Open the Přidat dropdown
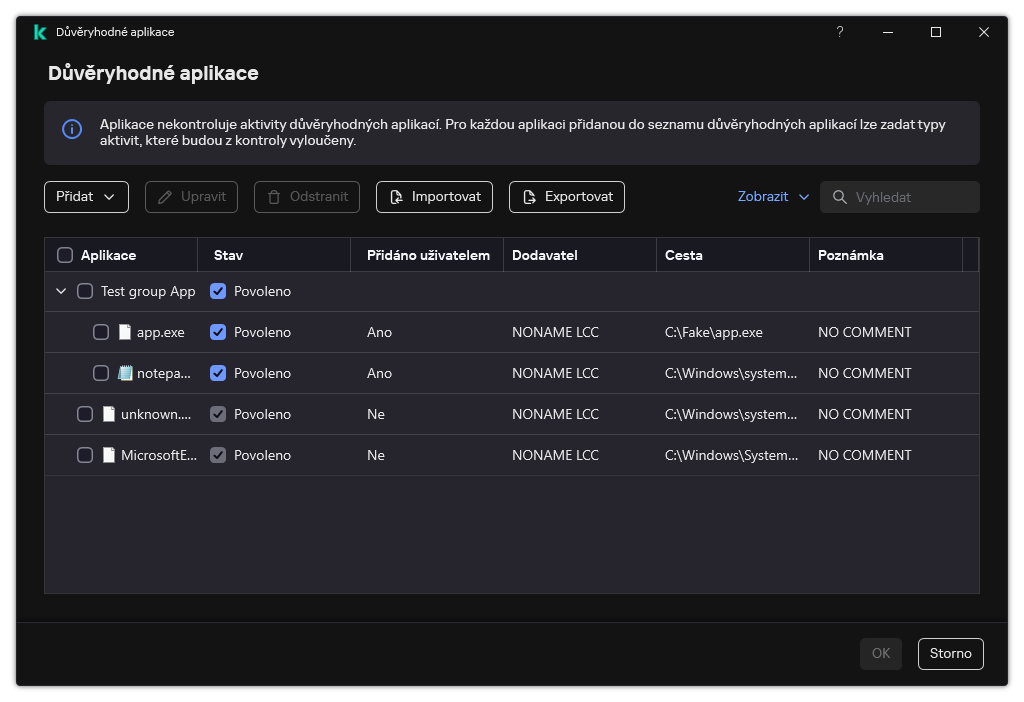Viewport: 1024px width, 702px height. click(86, 197)
